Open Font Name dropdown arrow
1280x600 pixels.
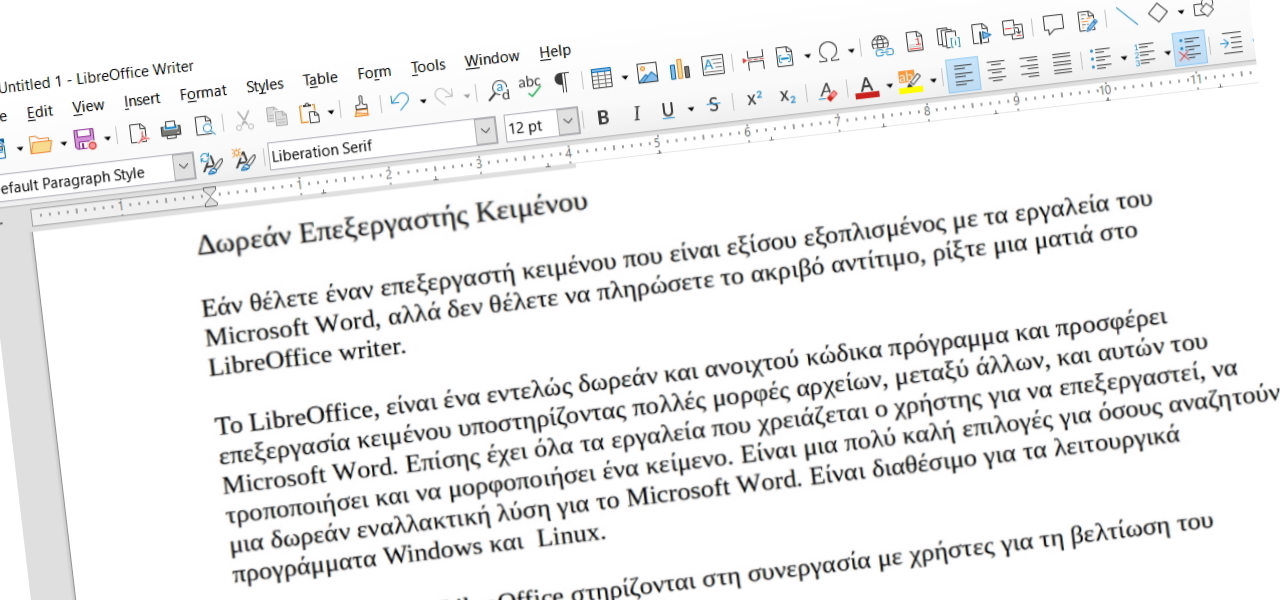click(486, 131)
